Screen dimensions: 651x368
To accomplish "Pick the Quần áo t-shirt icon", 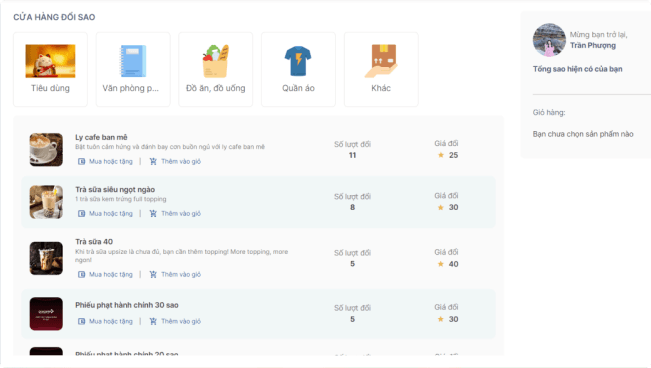I will click(x=298, y=61).
